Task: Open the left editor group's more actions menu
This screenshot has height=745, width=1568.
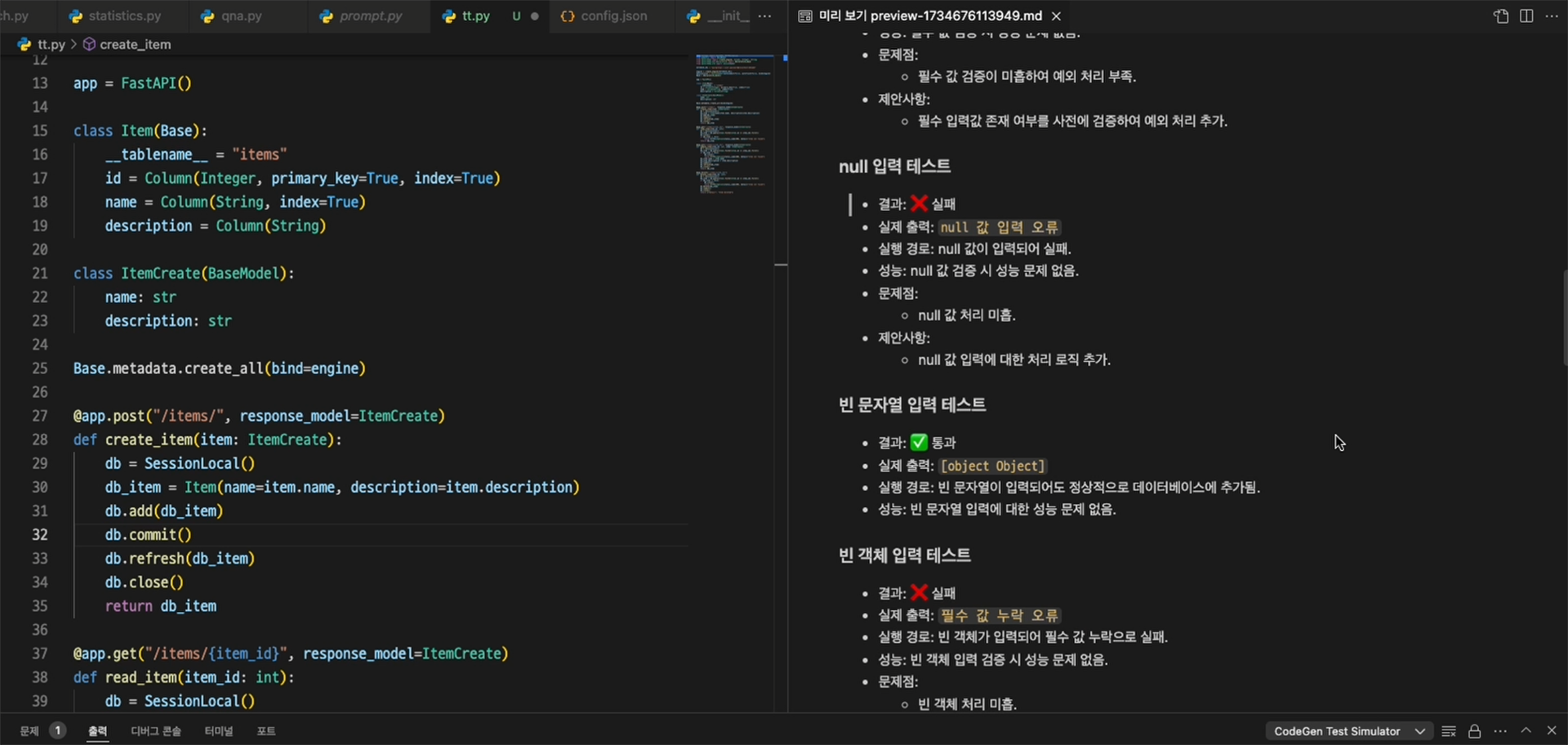Action: (764, 16)
